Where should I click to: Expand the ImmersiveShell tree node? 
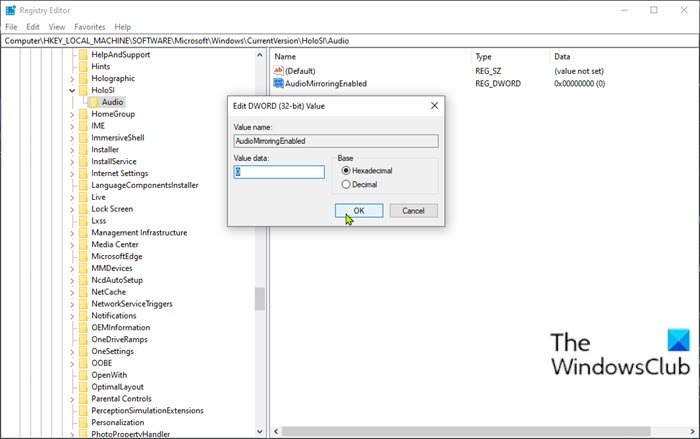[72, 138]
